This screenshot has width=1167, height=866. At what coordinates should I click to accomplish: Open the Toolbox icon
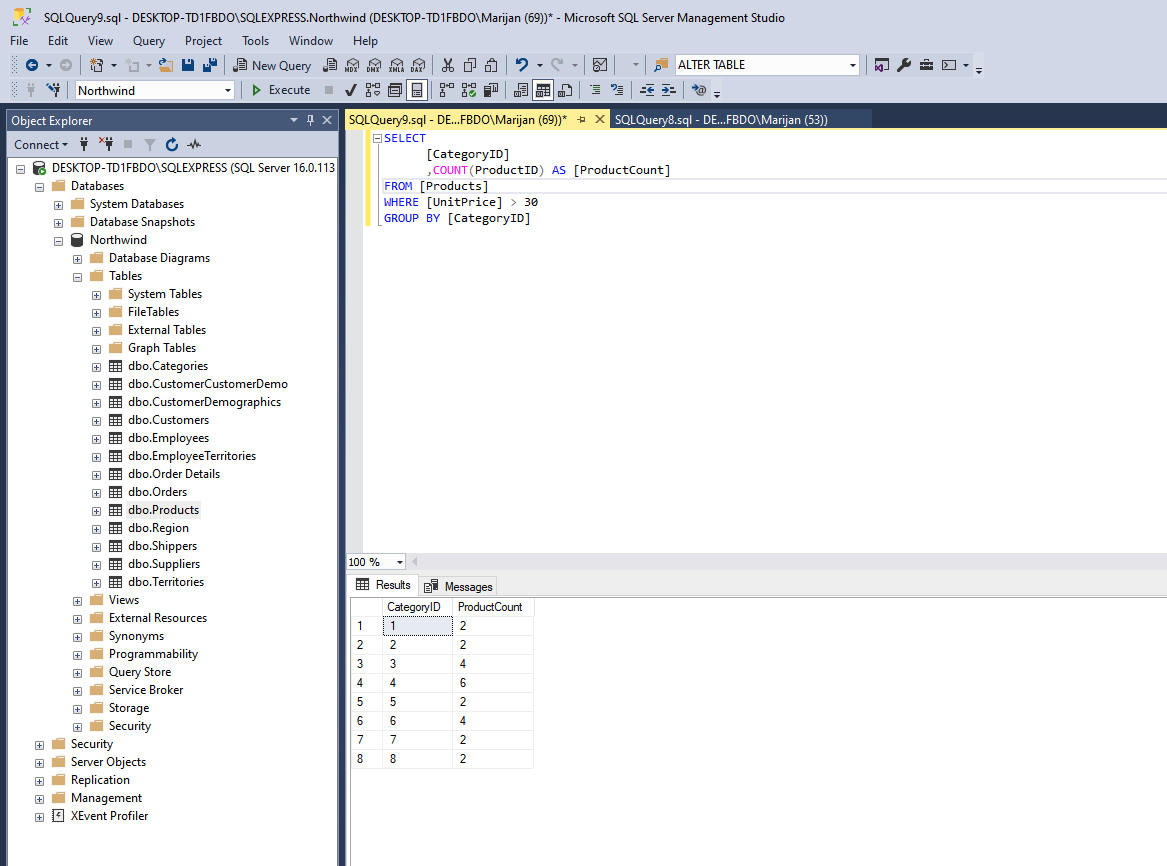tap(926, 65)
